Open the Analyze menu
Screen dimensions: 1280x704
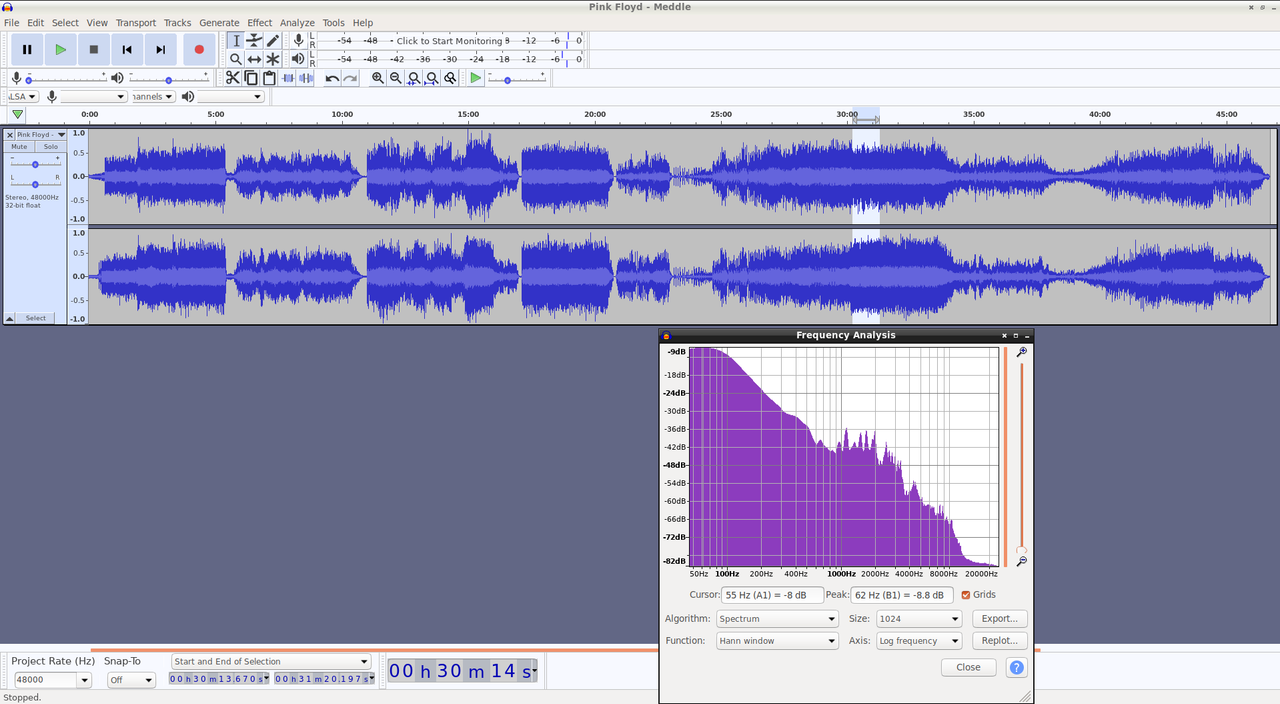pos(297,22)
